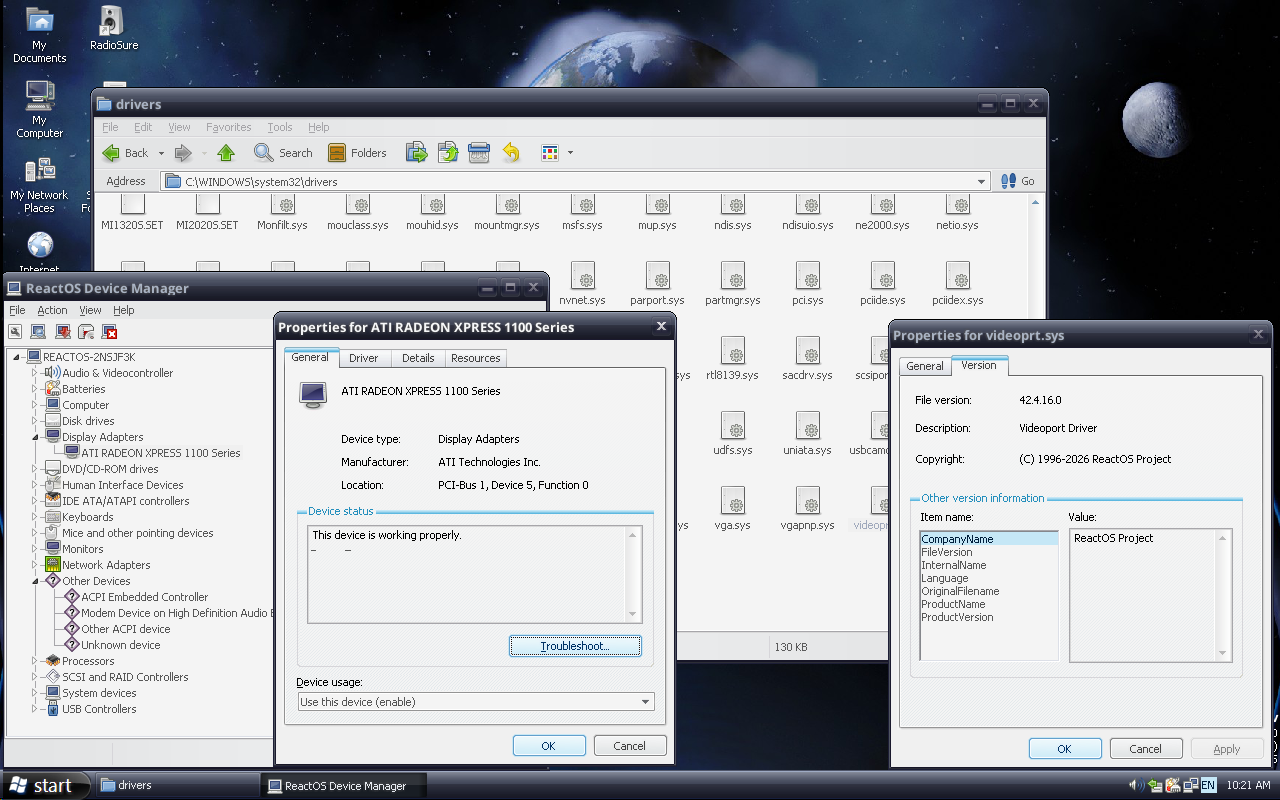The height and width of the screenshot is (800, 1280).
Task: Click the green Up arrow in drivers window
Action: (226, 153)
